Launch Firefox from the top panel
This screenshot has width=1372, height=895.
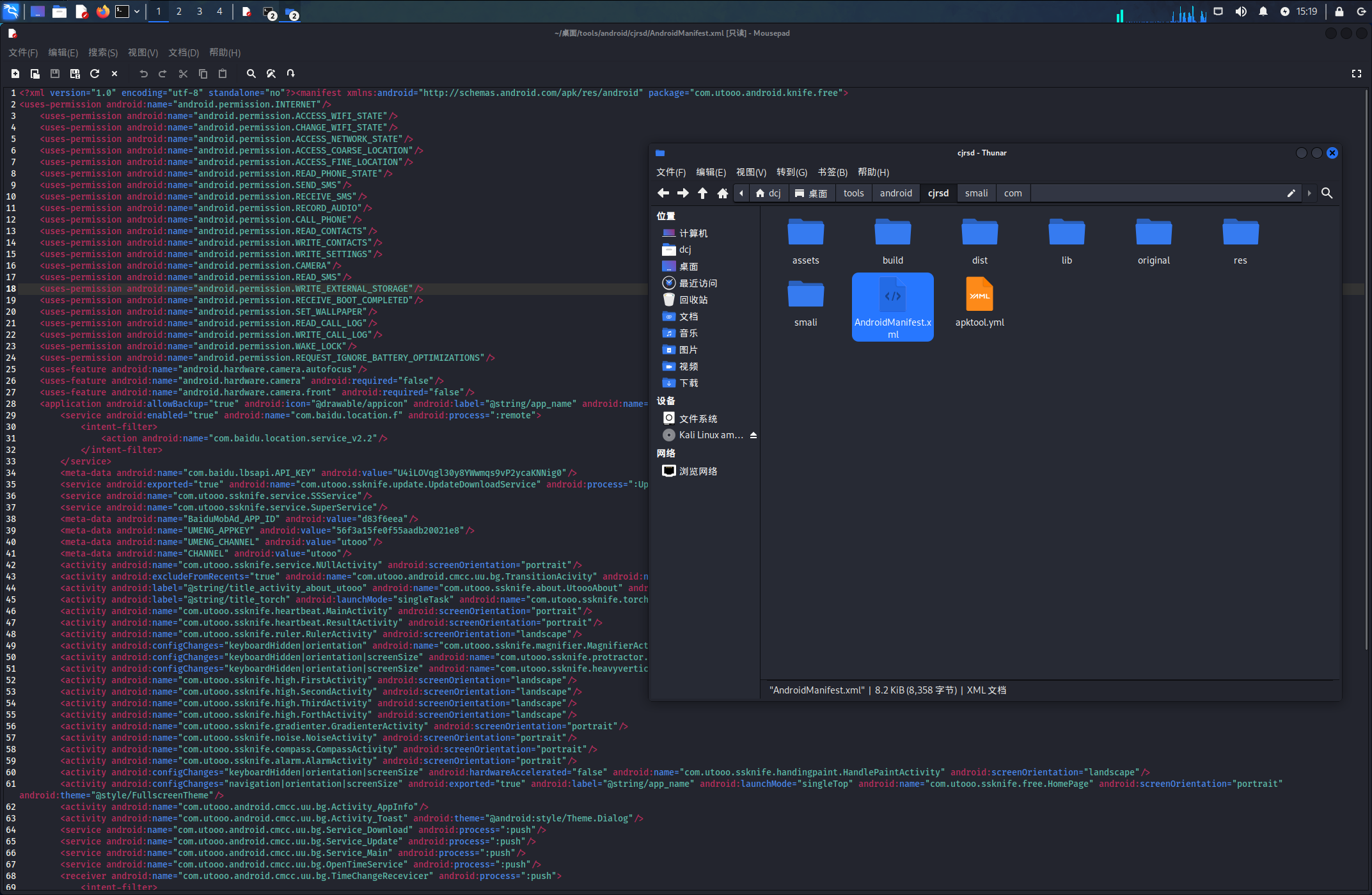pos(102,12)
